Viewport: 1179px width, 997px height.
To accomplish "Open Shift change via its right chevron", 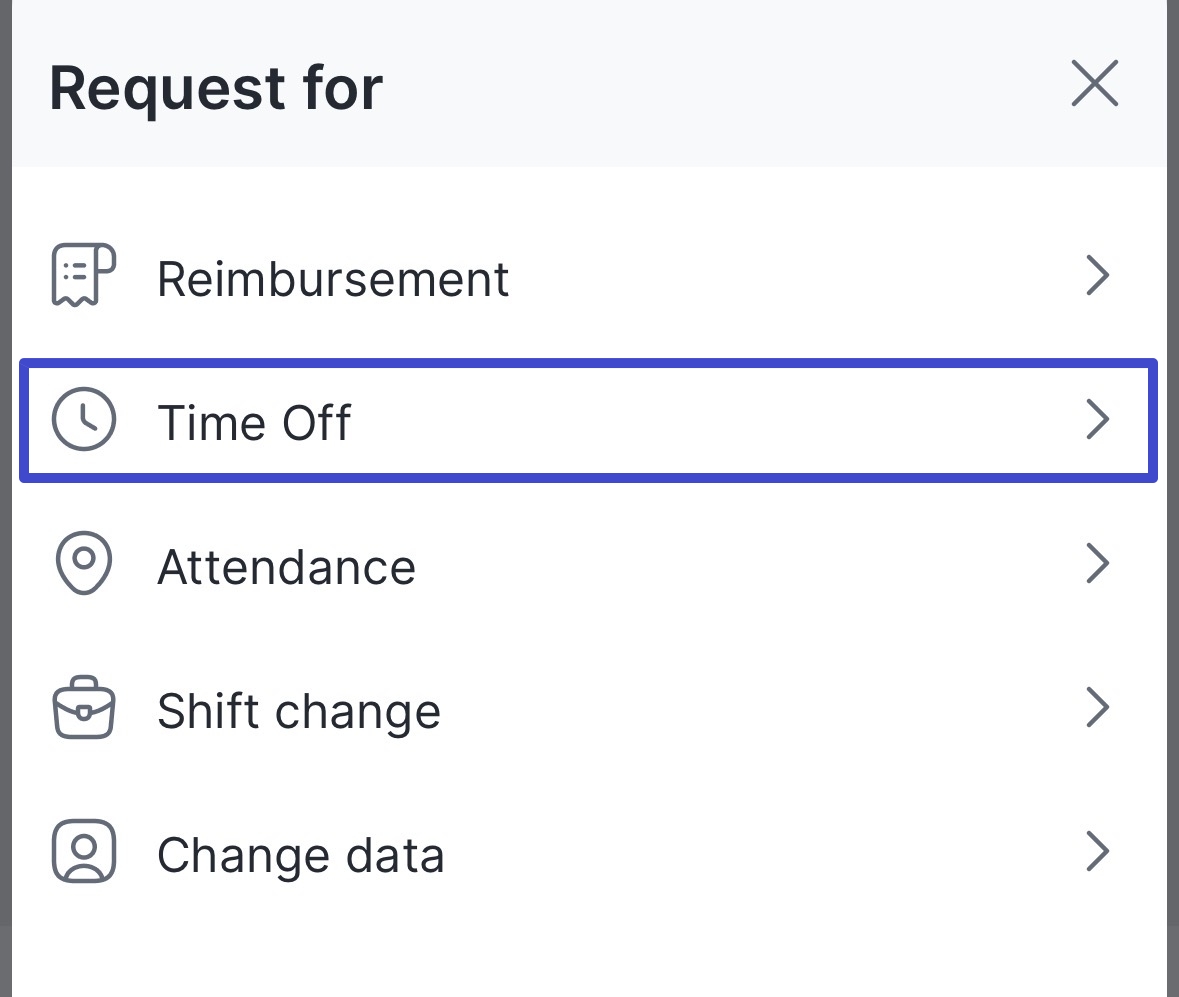I will pyautogui.click(x=1098, y=708).
